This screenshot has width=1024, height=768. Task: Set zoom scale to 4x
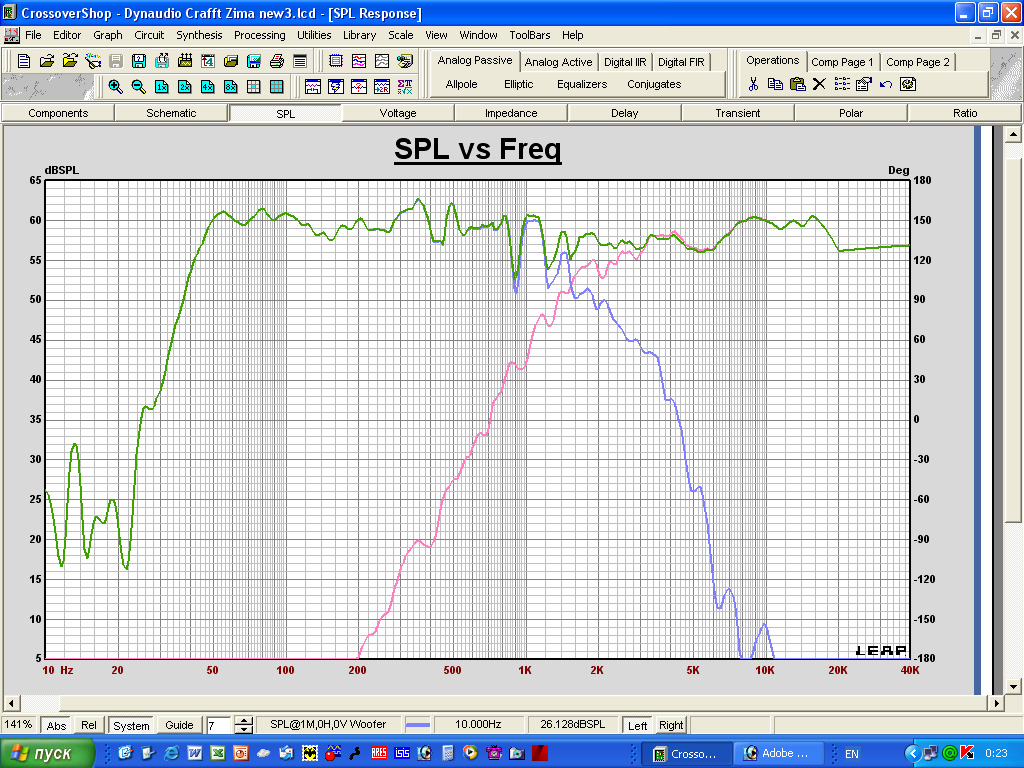coord(208,86)
